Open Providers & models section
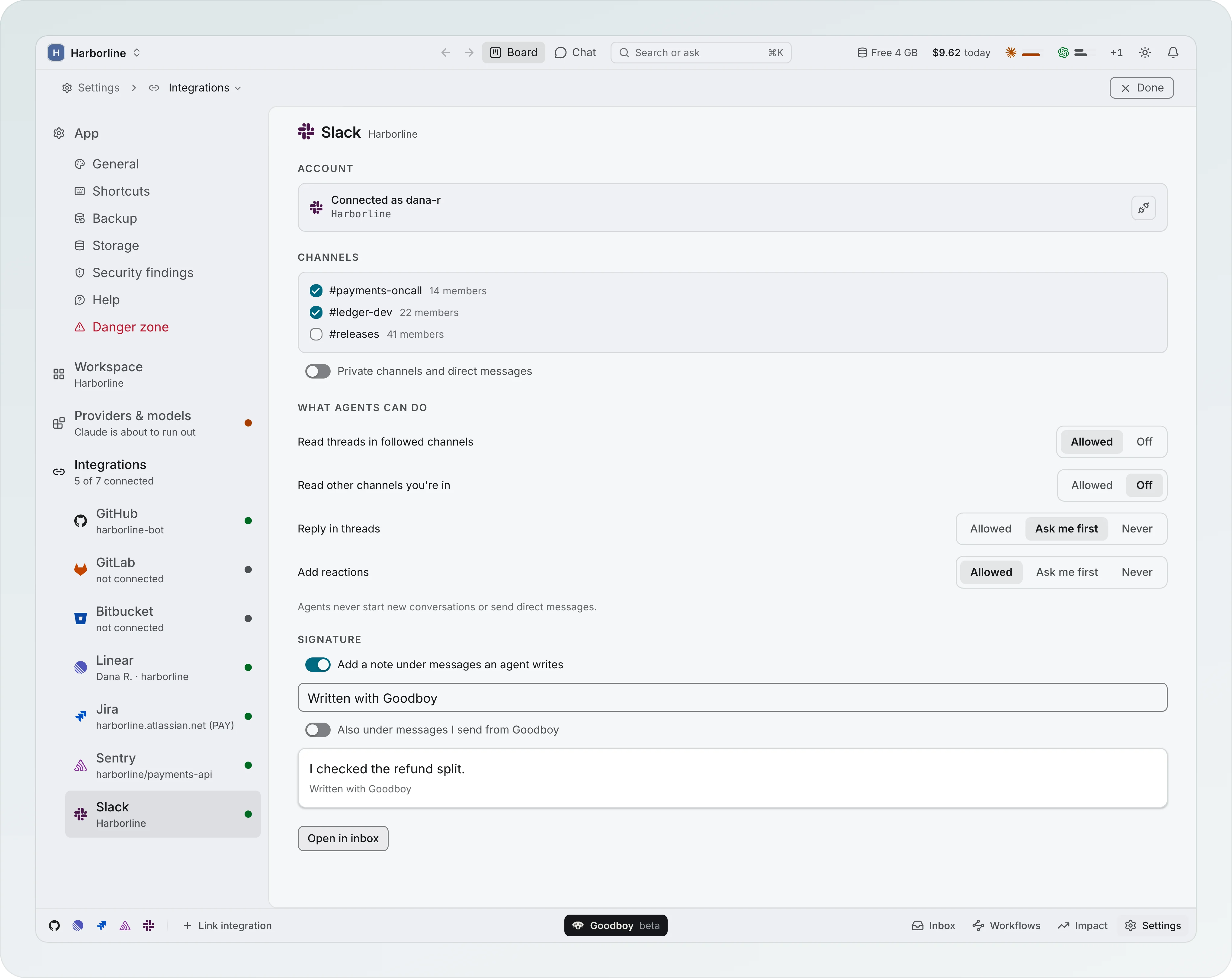This screenshot has width=1232, height=978. click(152, 423)
